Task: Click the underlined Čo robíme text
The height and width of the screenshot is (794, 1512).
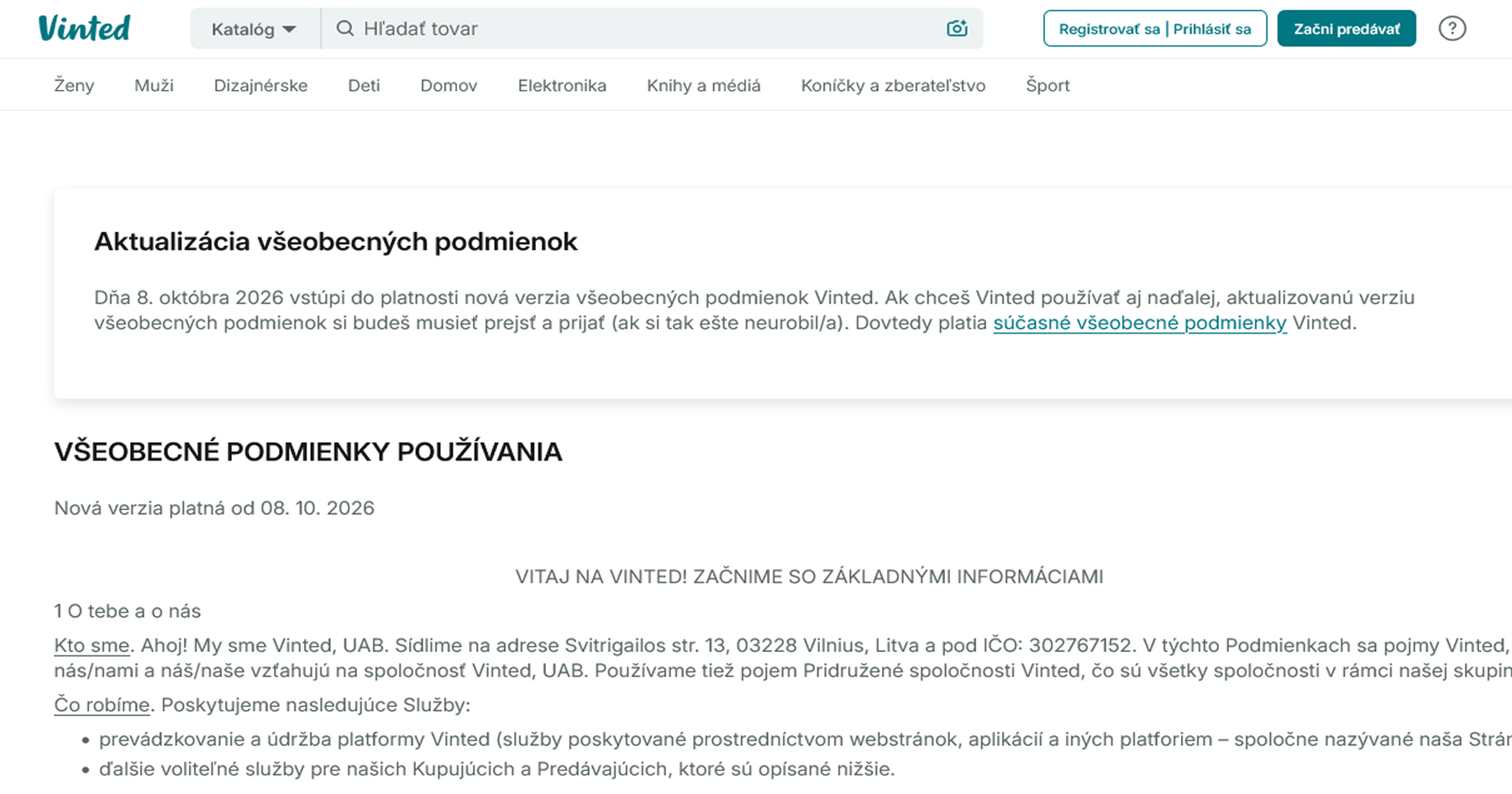Action: coord(102,705)
